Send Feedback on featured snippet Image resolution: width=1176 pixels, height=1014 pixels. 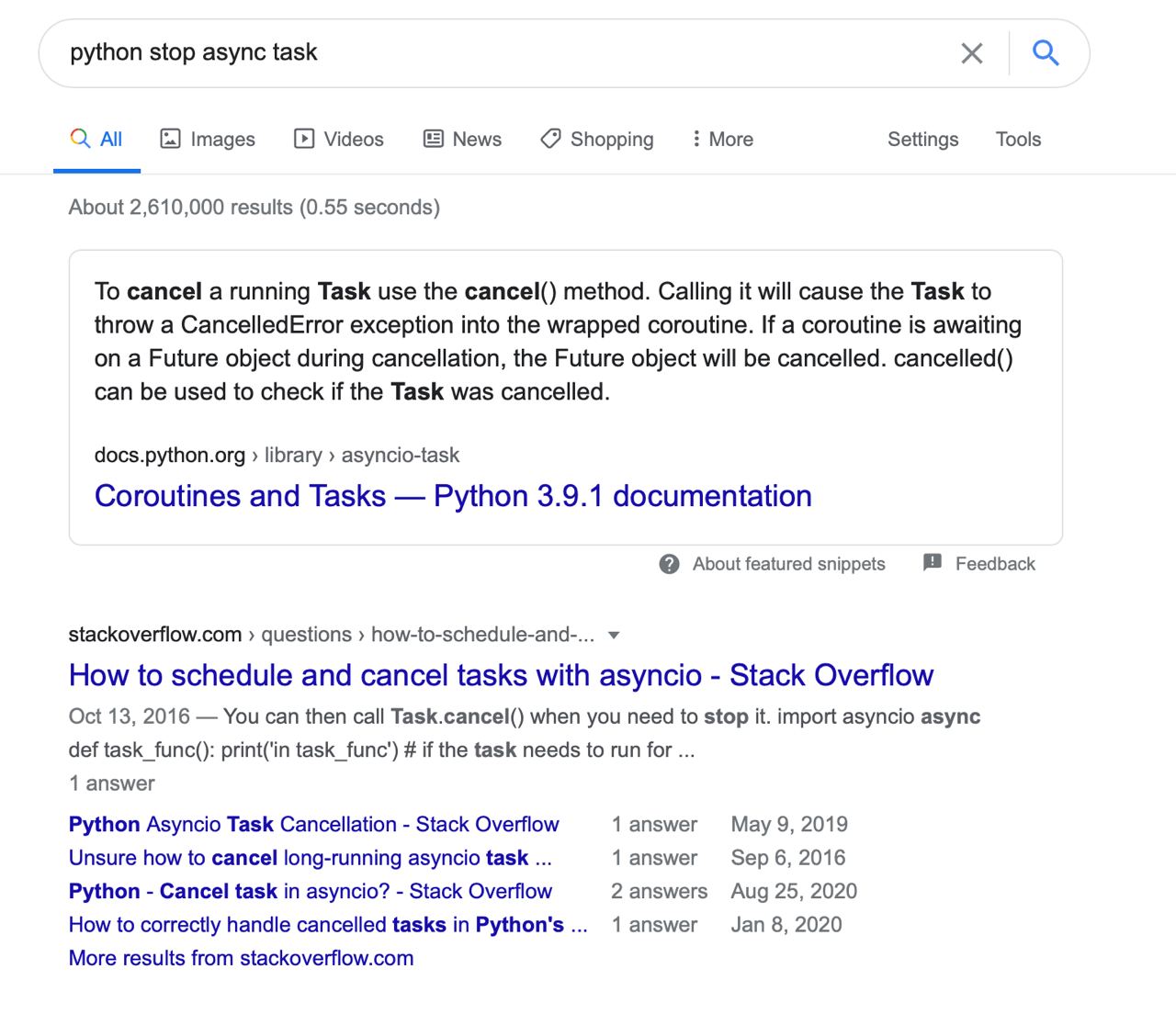click(995, 564)
